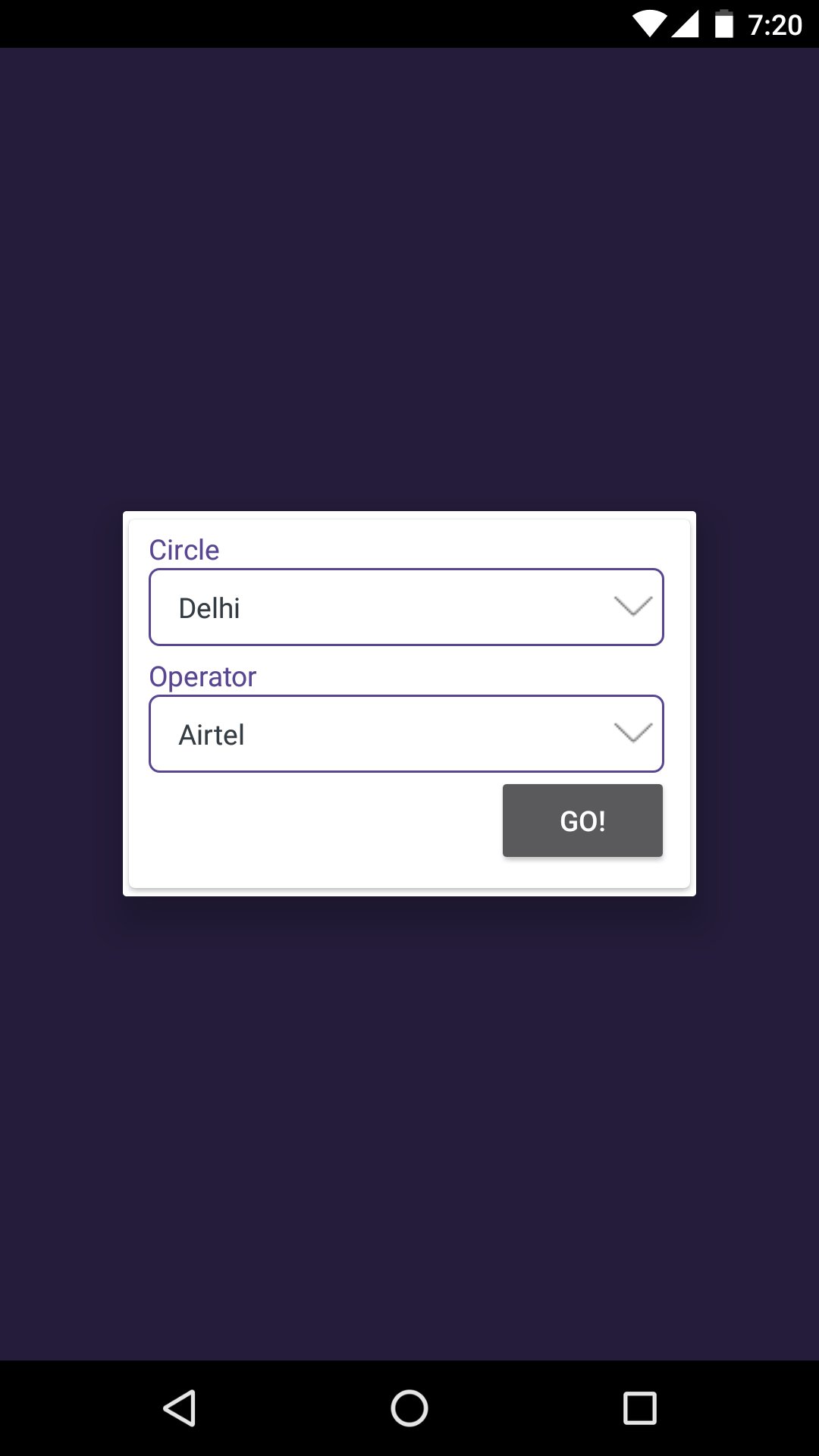This screenshot has width=819, height=1456.
Task: Open the Circle dropdown
Action: pyautogui.click(x=406, y=606)
